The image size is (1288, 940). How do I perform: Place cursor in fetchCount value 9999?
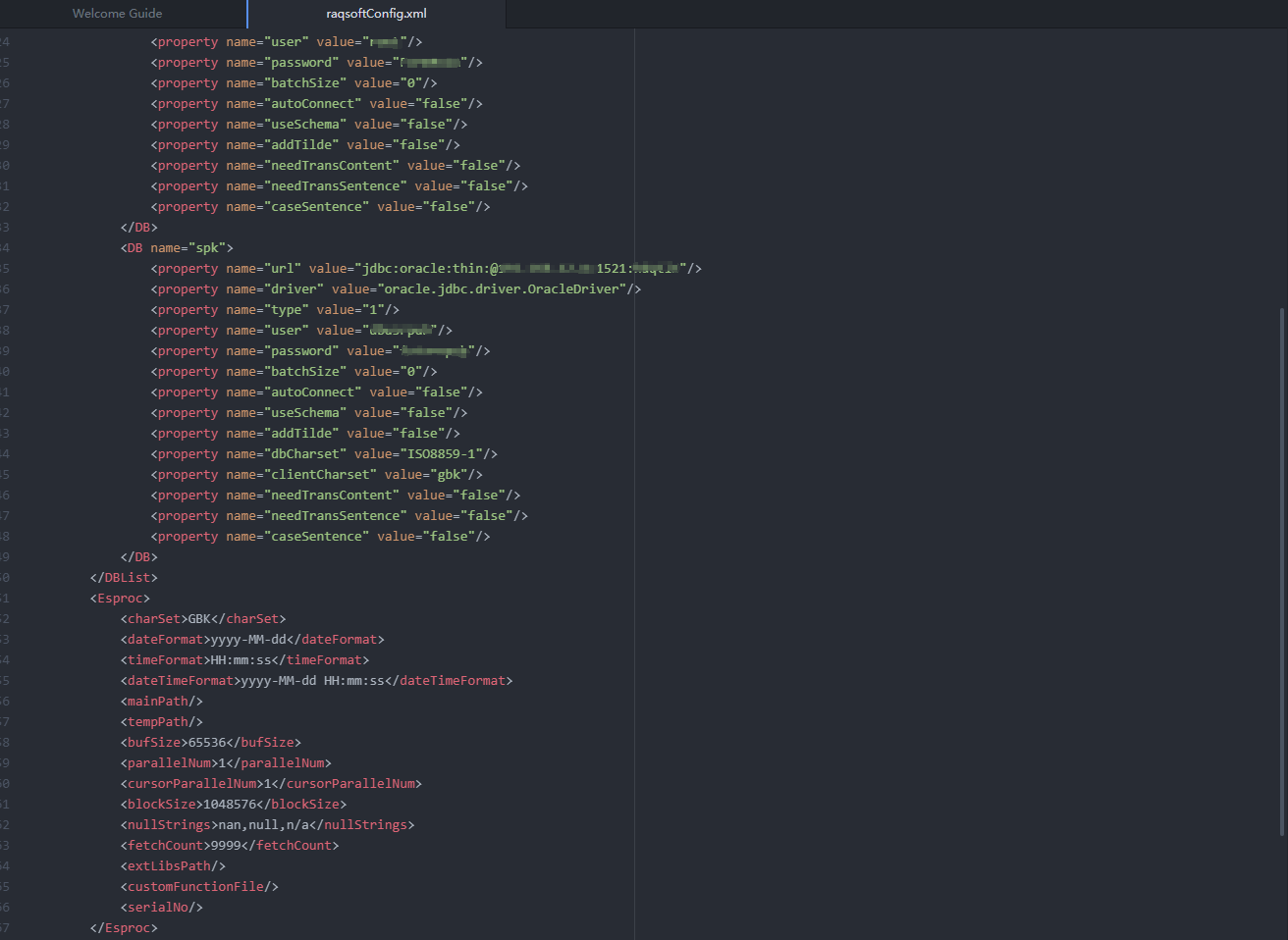tap(226, 846)
